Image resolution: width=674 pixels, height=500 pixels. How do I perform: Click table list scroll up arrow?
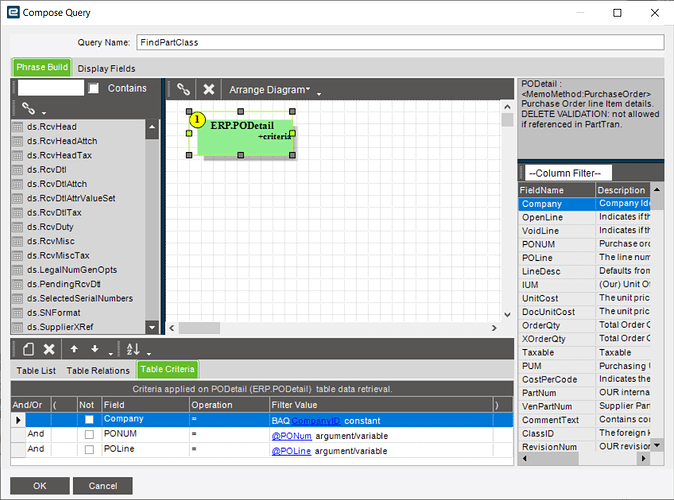tap(152, 127)
